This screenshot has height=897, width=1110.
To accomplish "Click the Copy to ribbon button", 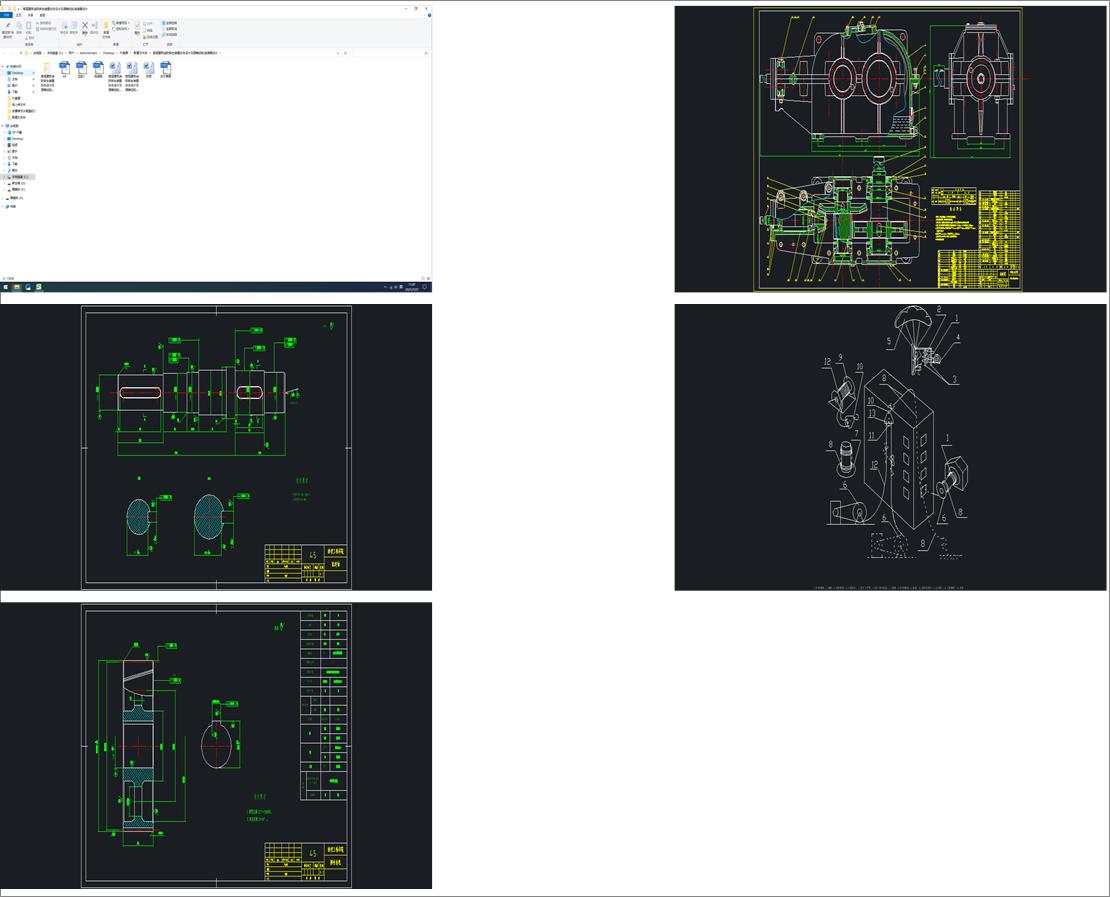I will tap(74, 28).
